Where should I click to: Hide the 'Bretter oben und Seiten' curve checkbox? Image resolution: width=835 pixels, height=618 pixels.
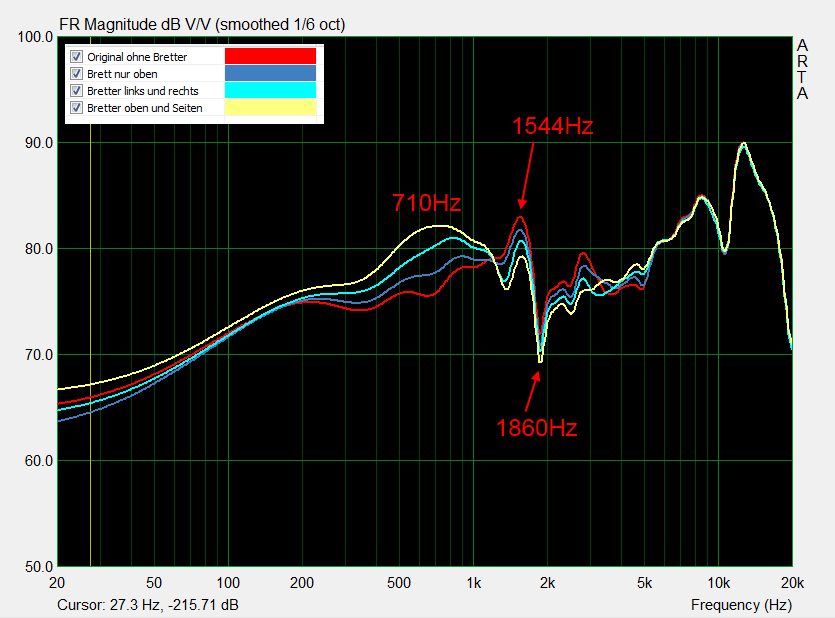tap(77, 107)
